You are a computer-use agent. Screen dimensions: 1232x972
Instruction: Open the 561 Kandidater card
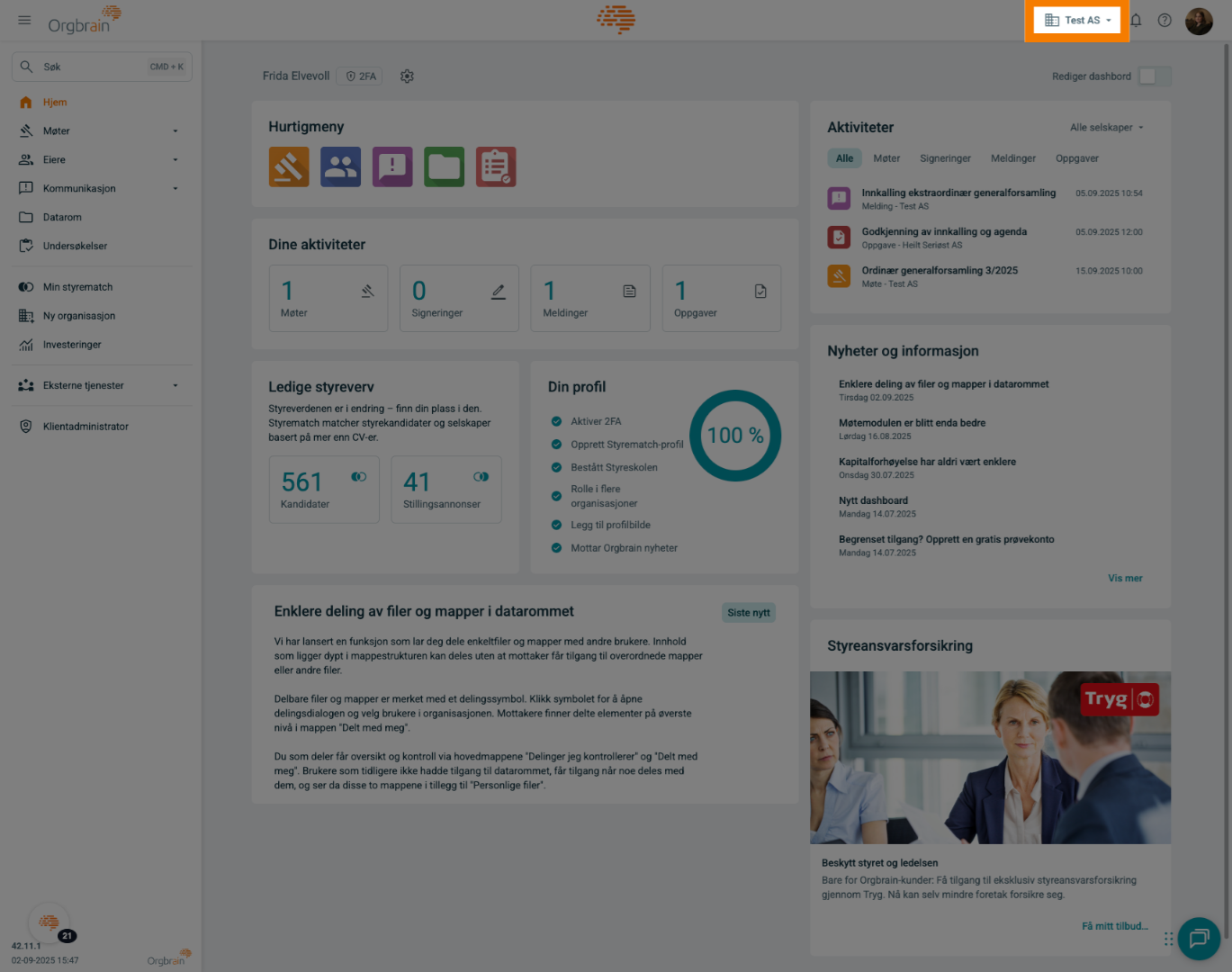tap(324, 490)
